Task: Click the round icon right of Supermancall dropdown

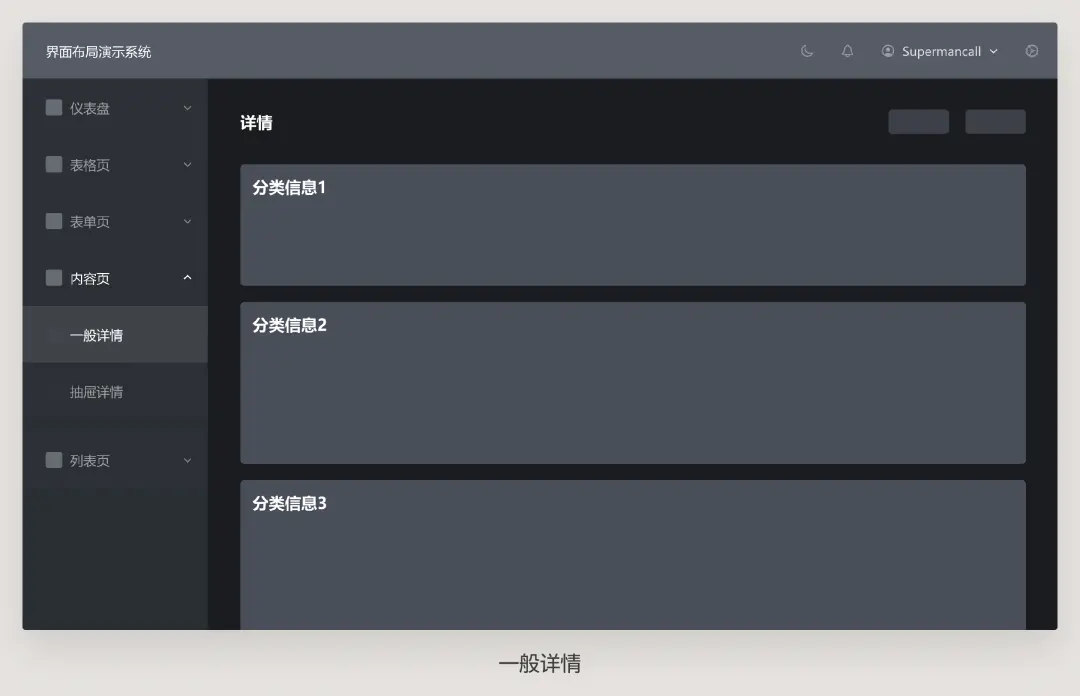Action: [x=1031, y=51]
